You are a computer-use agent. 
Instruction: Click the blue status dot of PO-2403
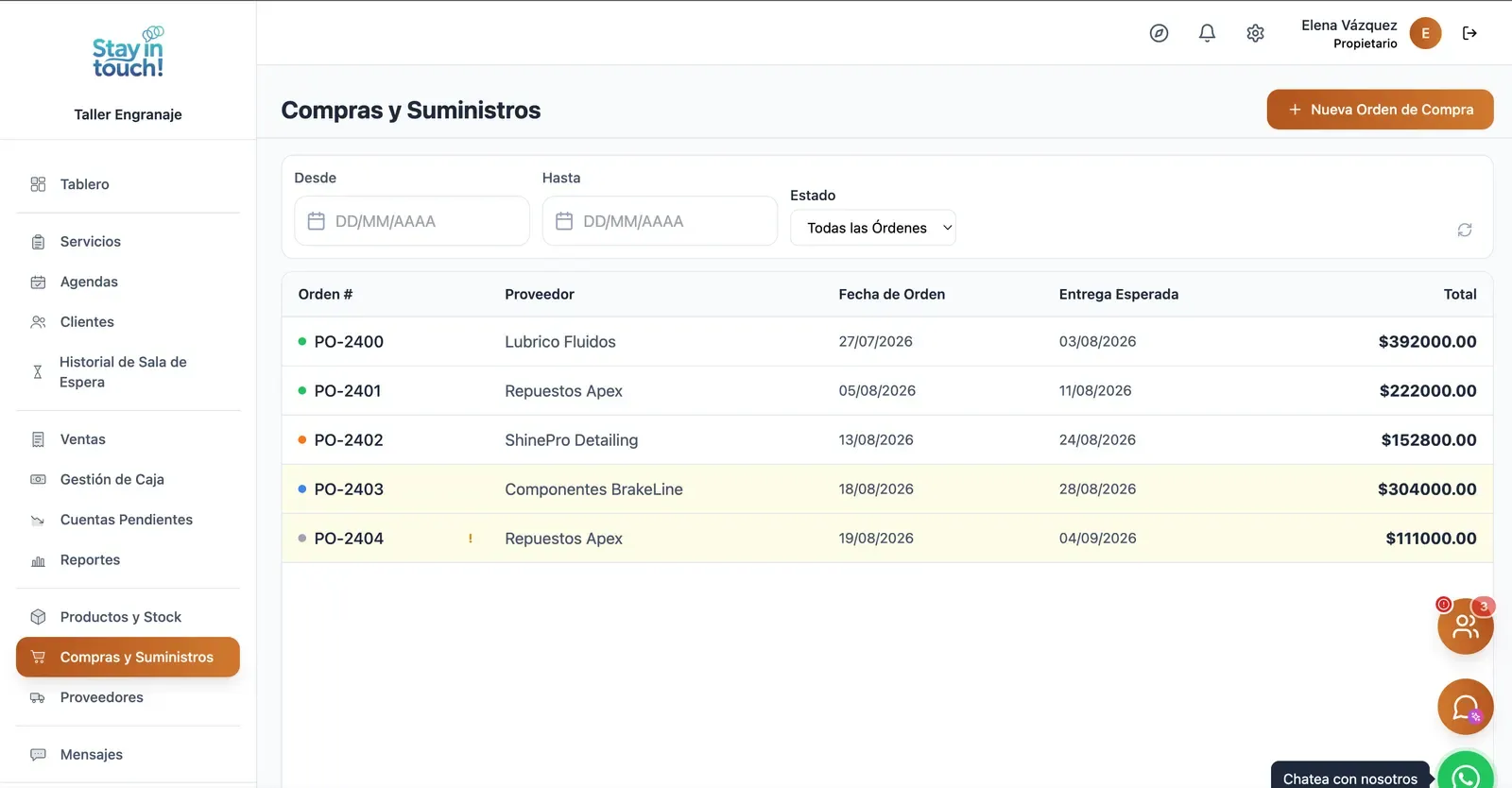coord(302,489)
